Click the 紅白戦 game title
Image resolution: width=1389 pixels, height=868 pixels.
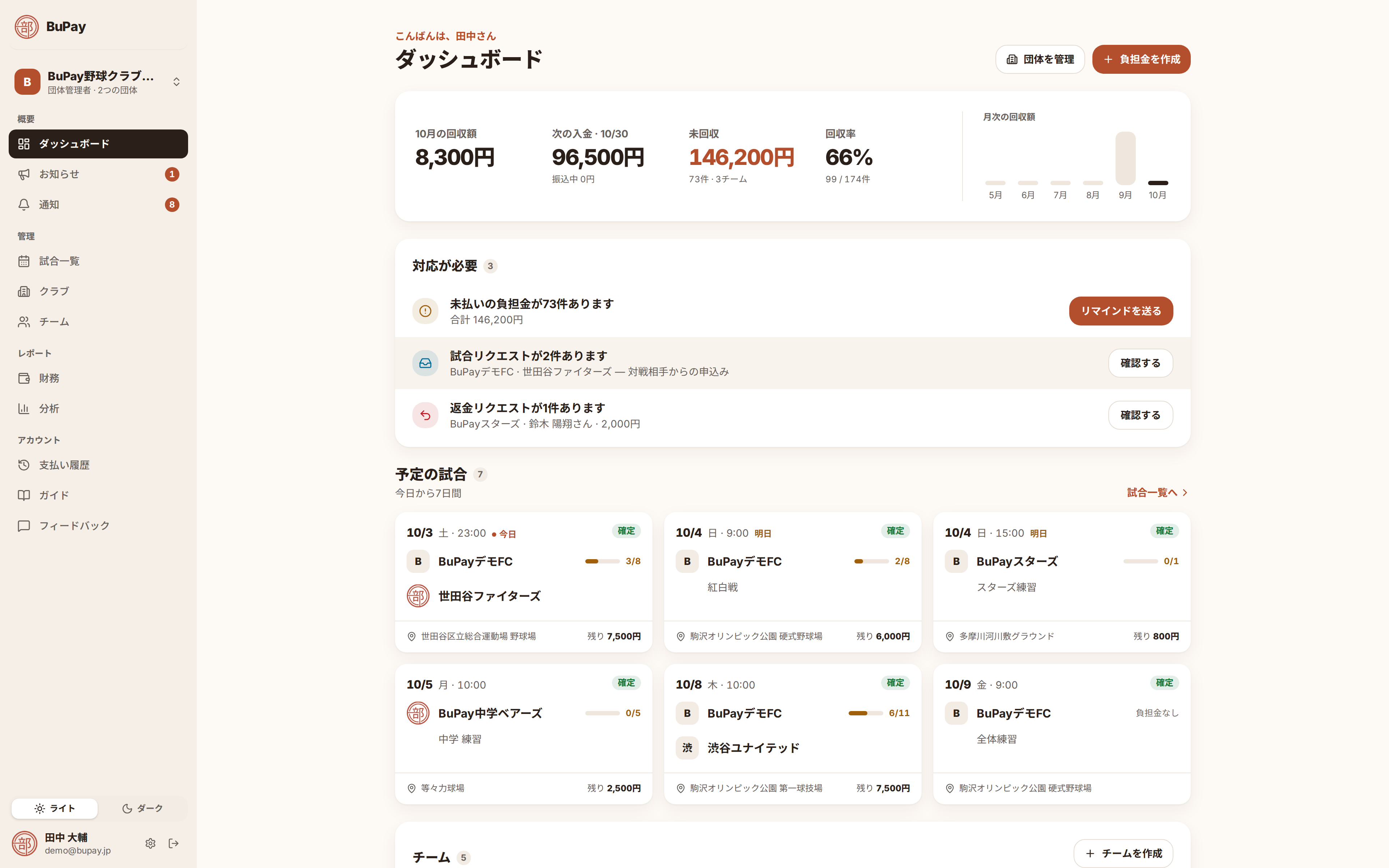[x=723, y=587]
